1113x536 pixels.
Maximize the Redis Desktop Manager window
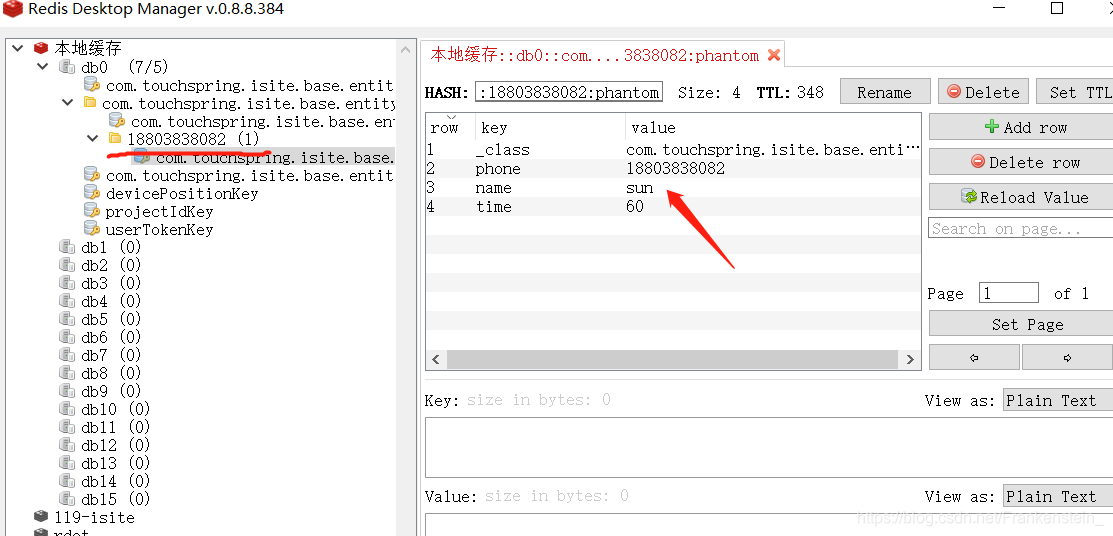coord(1057,9)
